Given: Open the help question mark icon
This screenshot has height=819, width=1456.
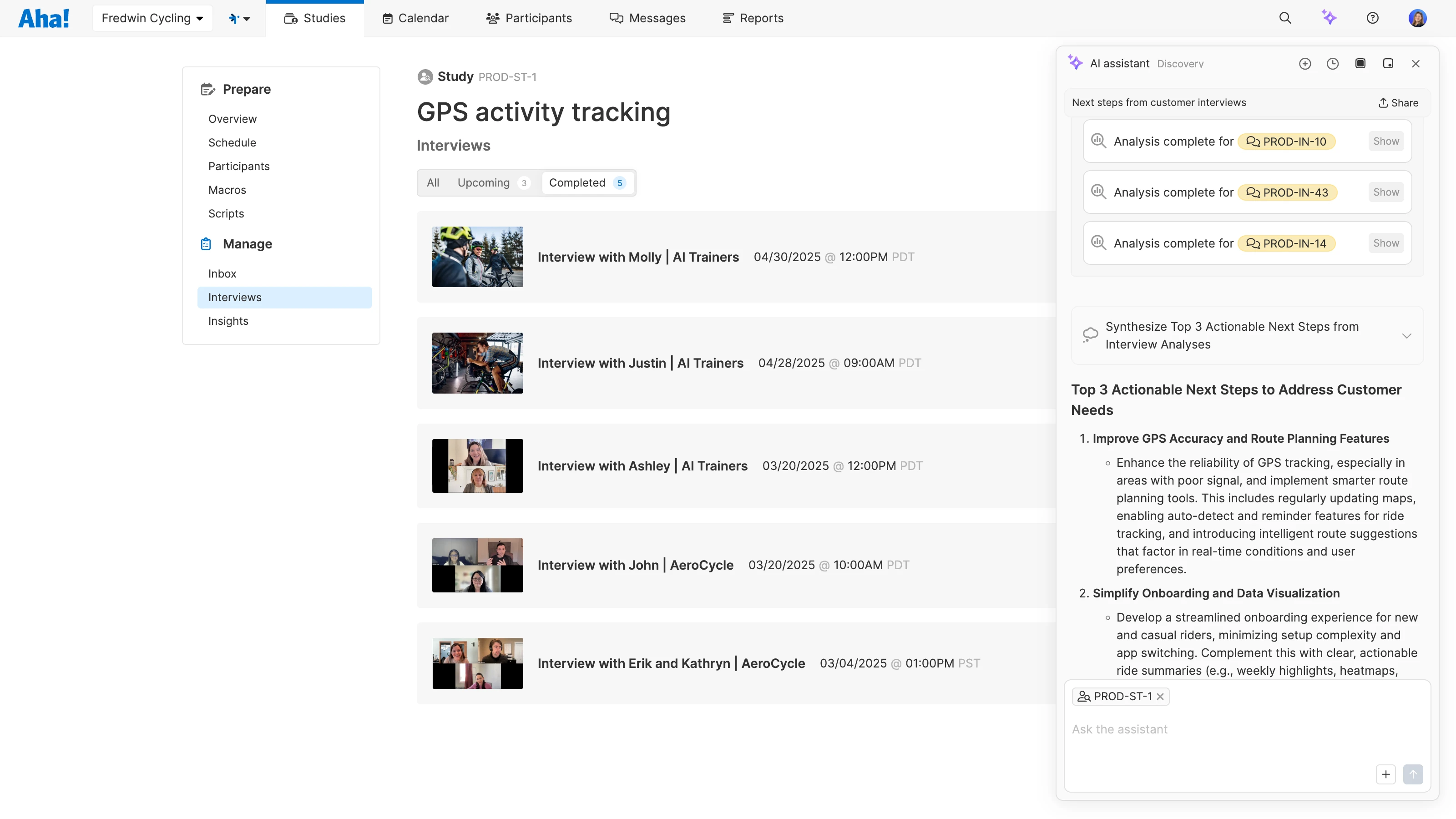Looking at the screenshot, I should point(1372,18).
